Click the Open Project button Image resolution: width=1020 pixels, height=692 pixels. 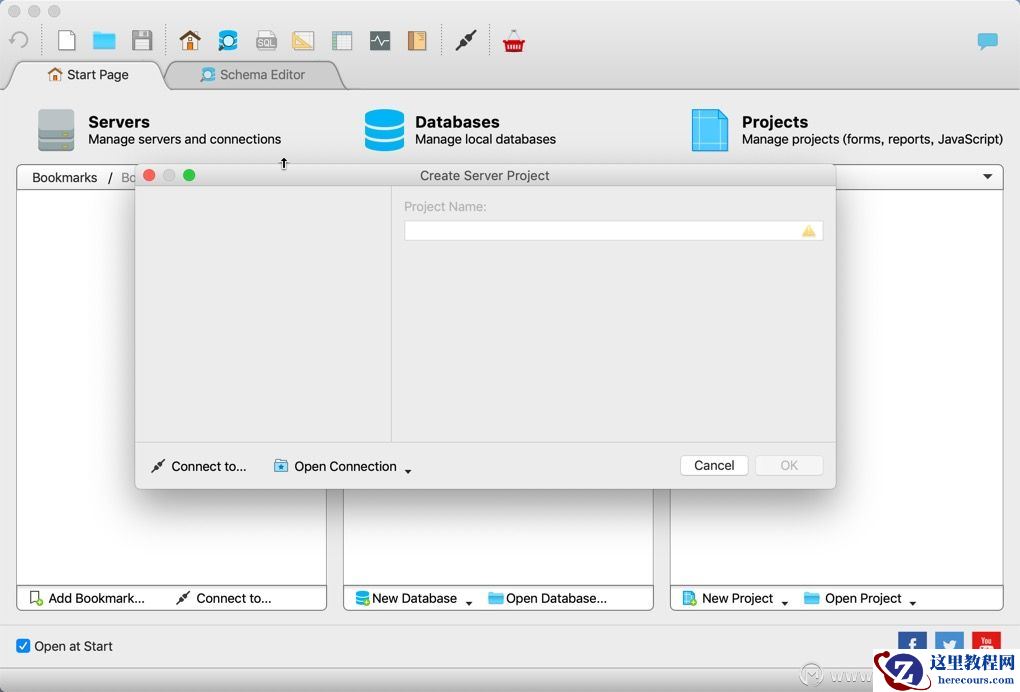pos(853,598)
